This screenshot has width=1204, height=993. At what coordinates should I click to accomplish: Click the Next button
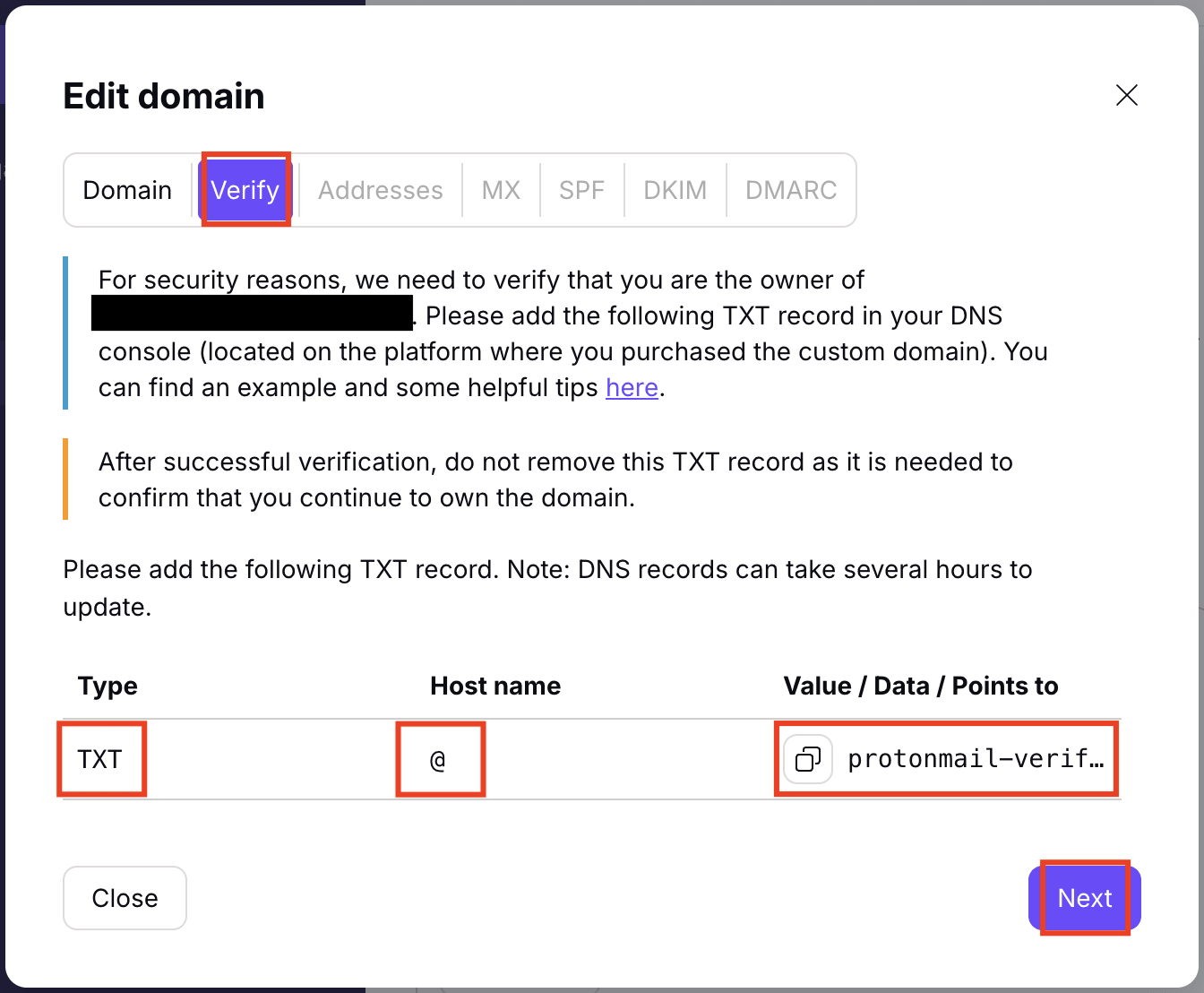1085,898
